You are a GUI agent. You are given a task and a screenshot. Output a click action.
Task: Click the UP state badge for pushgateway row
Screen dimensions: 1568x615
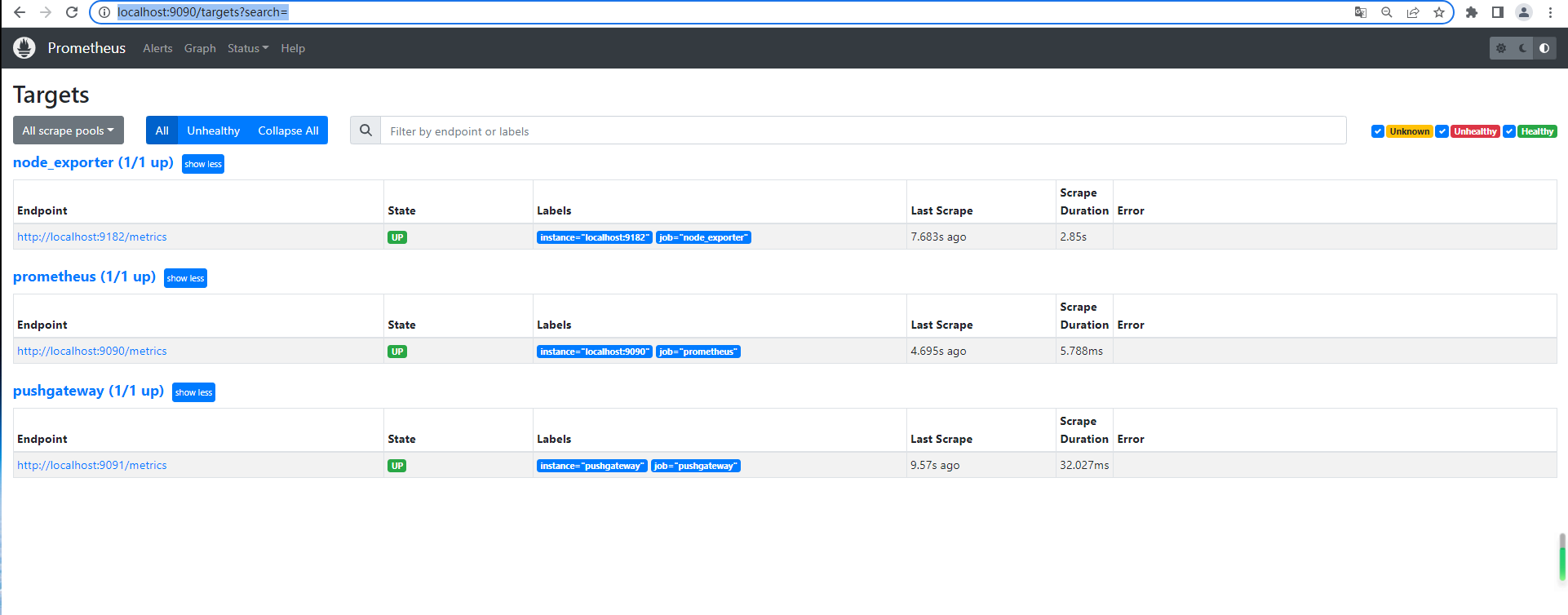pyautogui.click(x=397, y=466)
